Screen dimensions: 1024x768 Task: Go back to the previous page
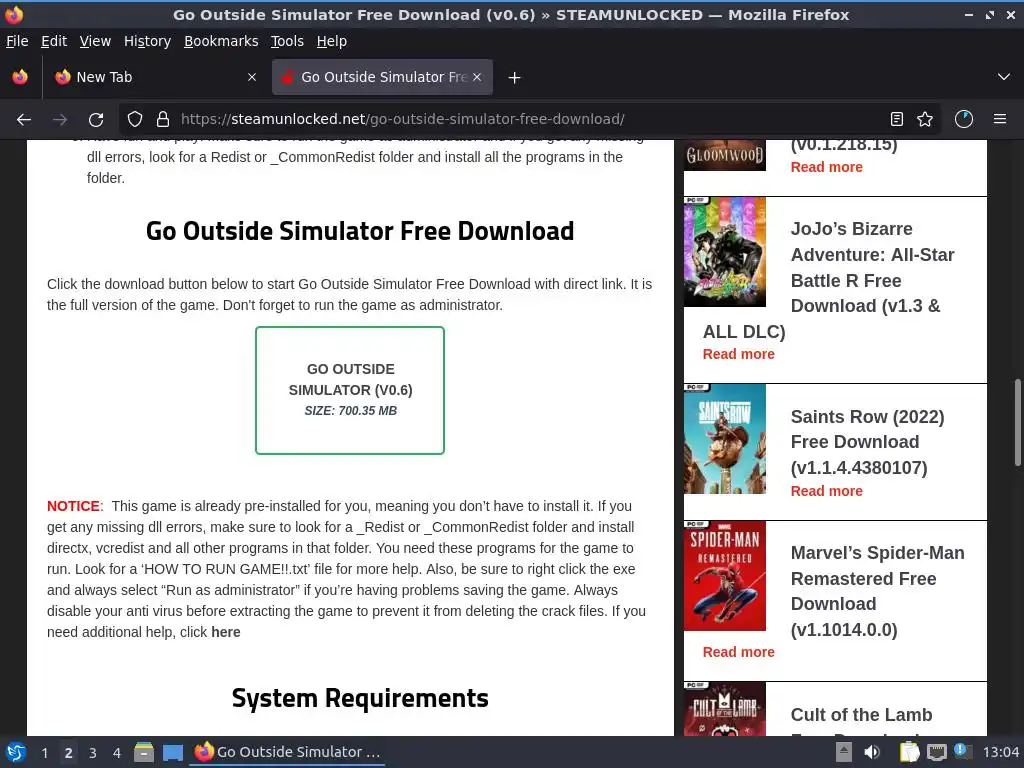[24, 120]
